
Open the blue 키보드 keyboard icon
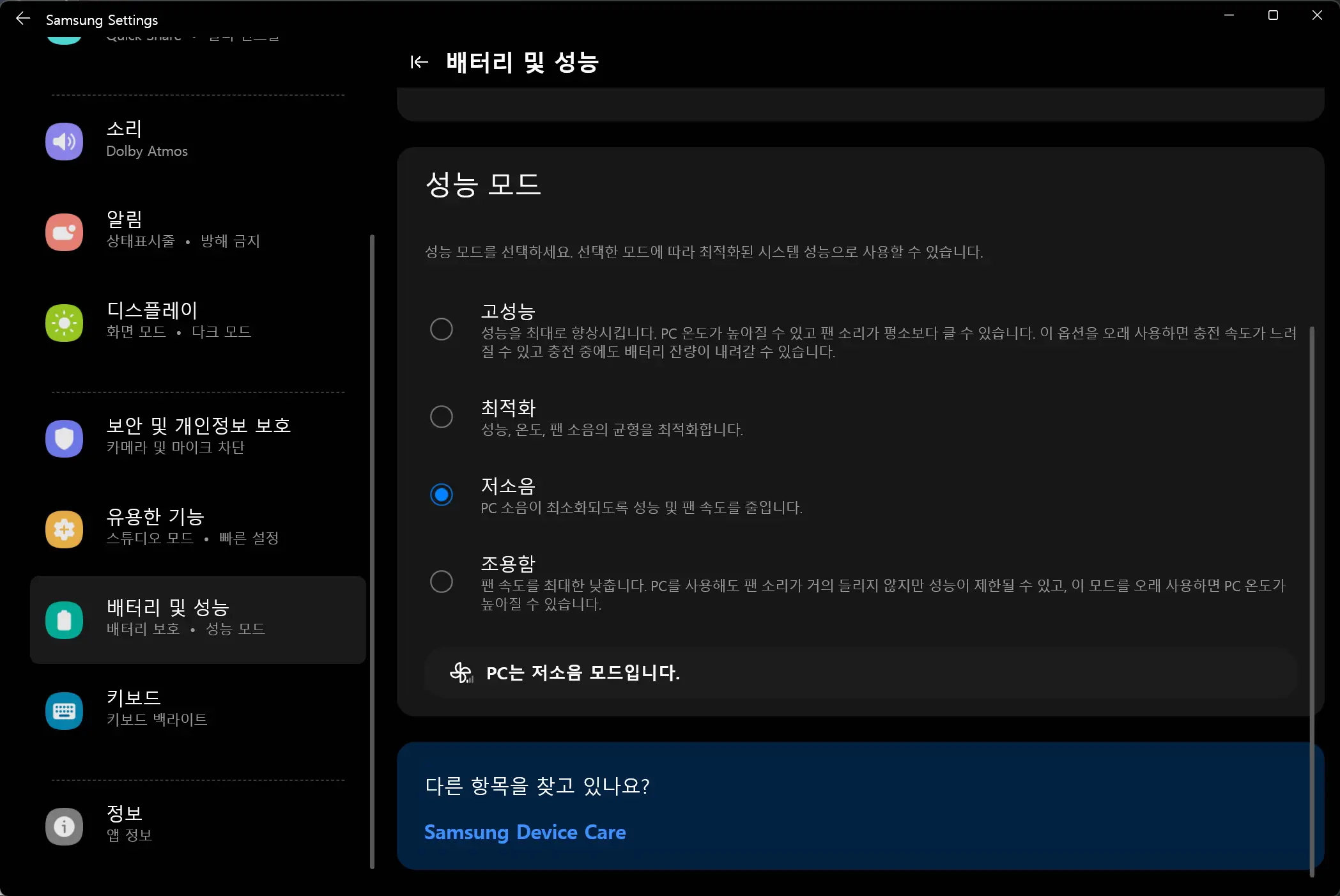pyautogui.click(x=64, y=711)
